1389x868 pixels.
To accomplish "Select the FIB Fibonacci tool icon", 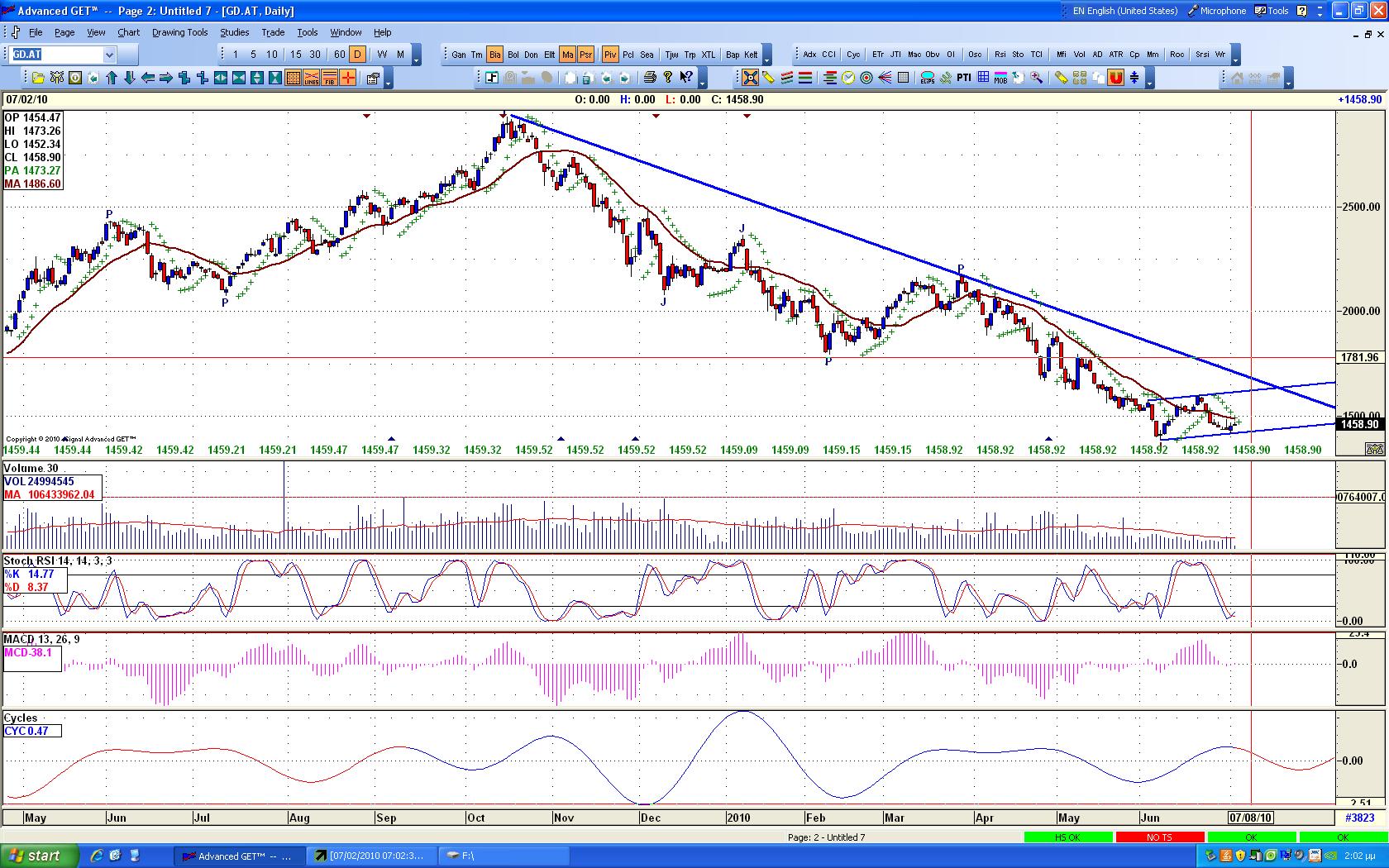I will click(329, 78).
